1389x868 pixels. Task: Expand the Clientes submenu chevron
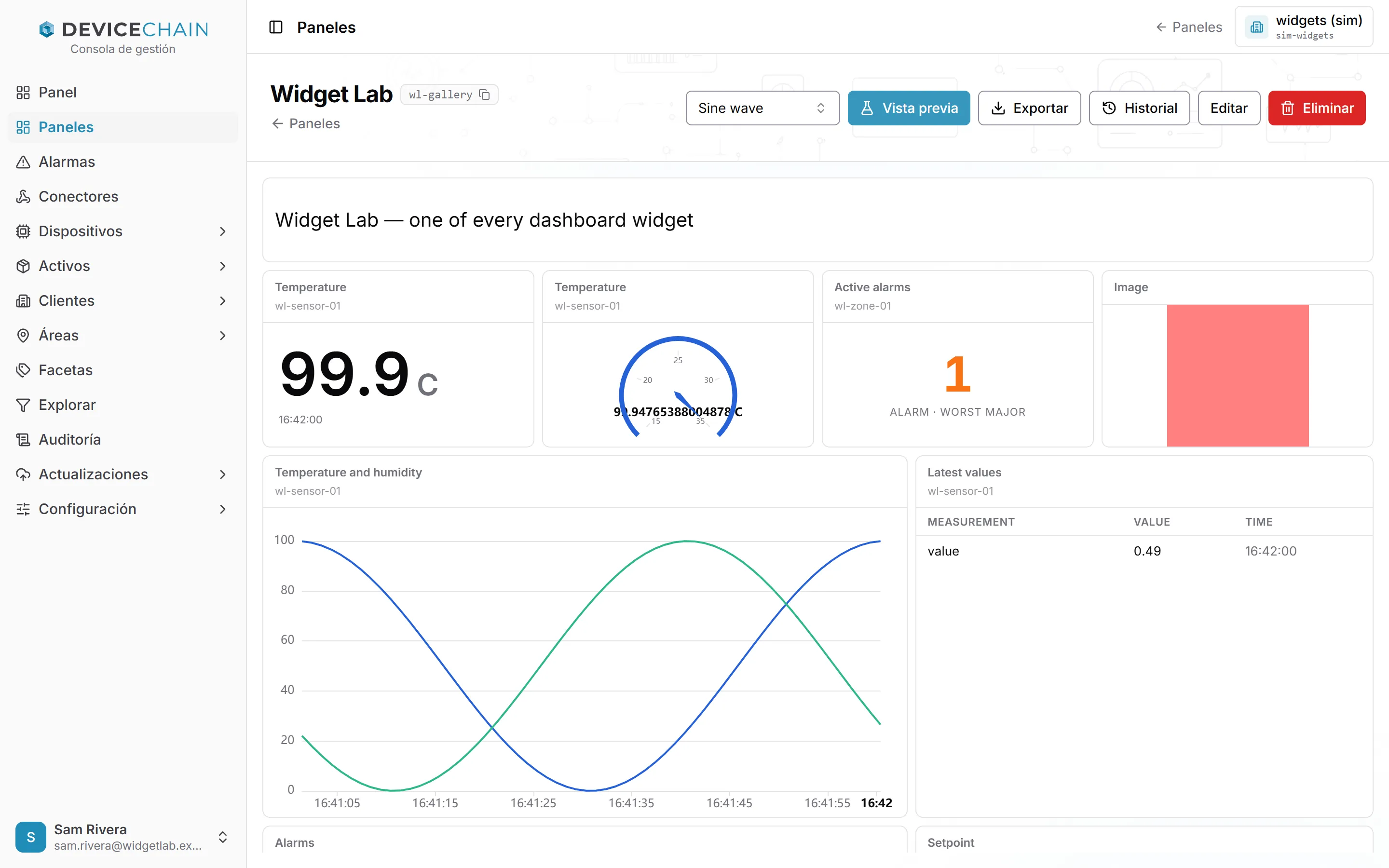pyautogui.click(x=223, y=301)
